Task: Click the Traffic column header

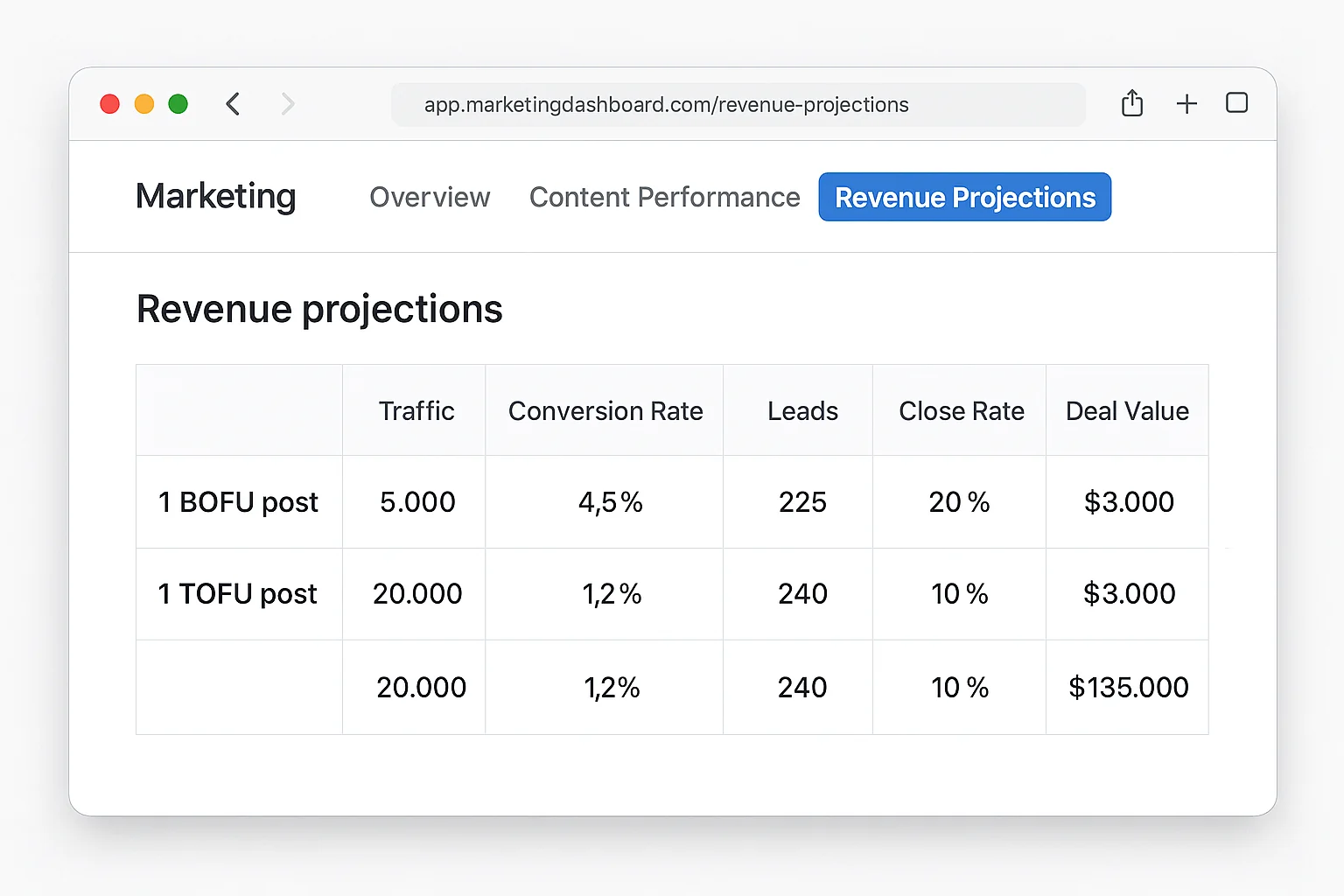Action: (416, 410)
